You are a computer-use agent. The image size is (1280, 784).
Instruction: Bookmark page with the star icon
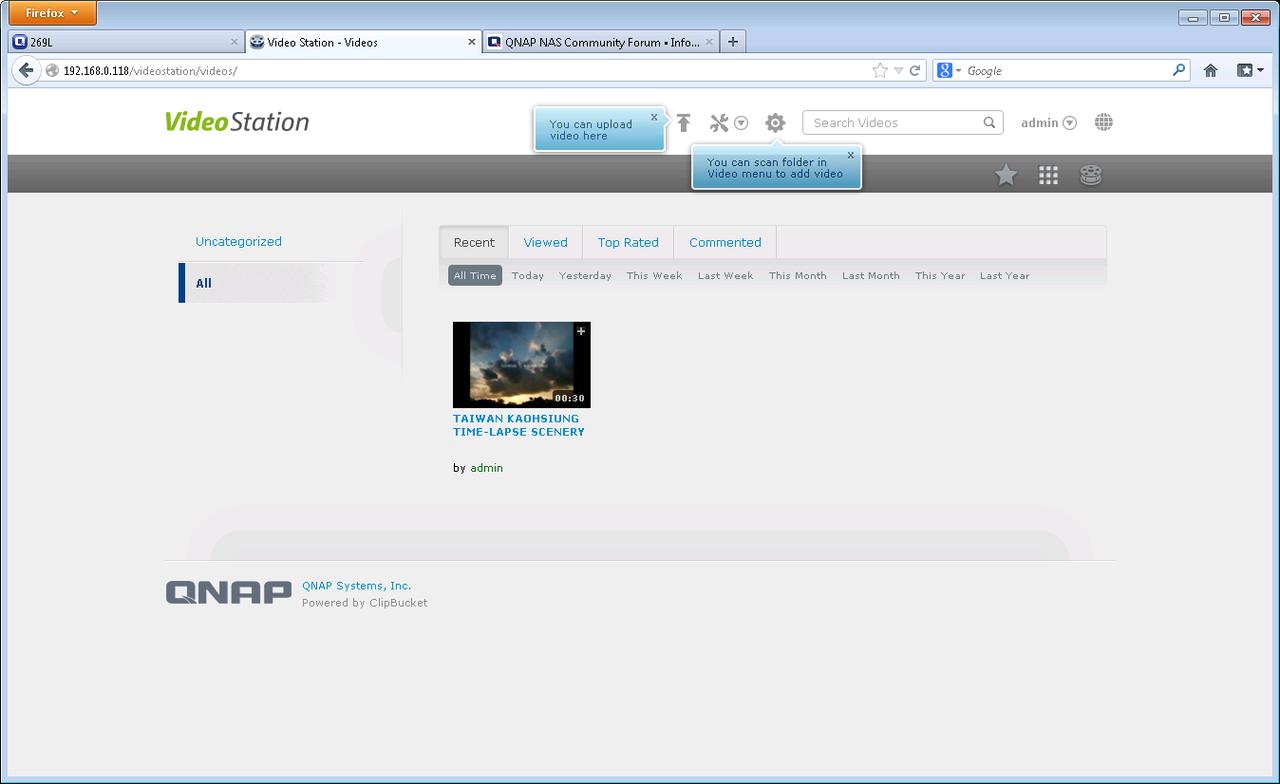tap(879, 70)
